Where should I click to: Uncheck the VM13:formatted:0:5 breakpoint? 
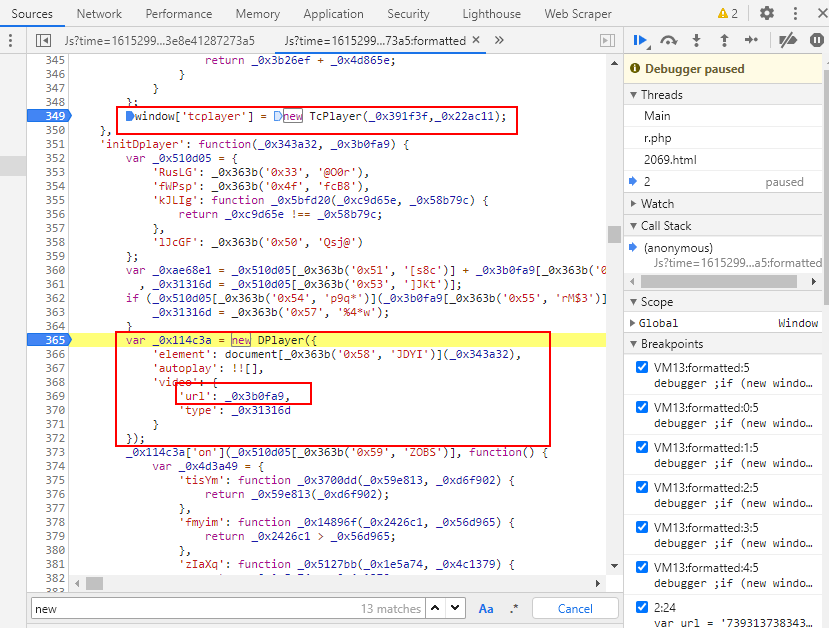tap(642, 407)
